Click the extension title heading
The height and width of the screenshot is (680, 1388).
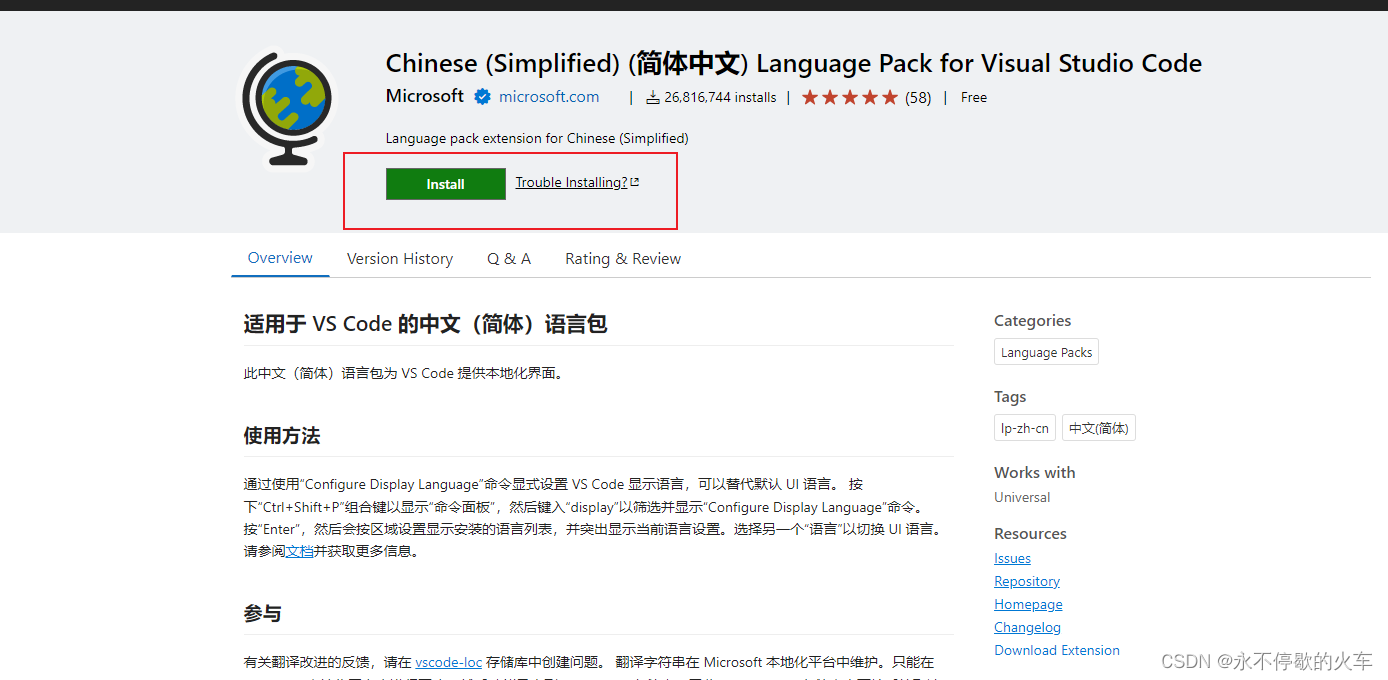(x=794, y=63)
